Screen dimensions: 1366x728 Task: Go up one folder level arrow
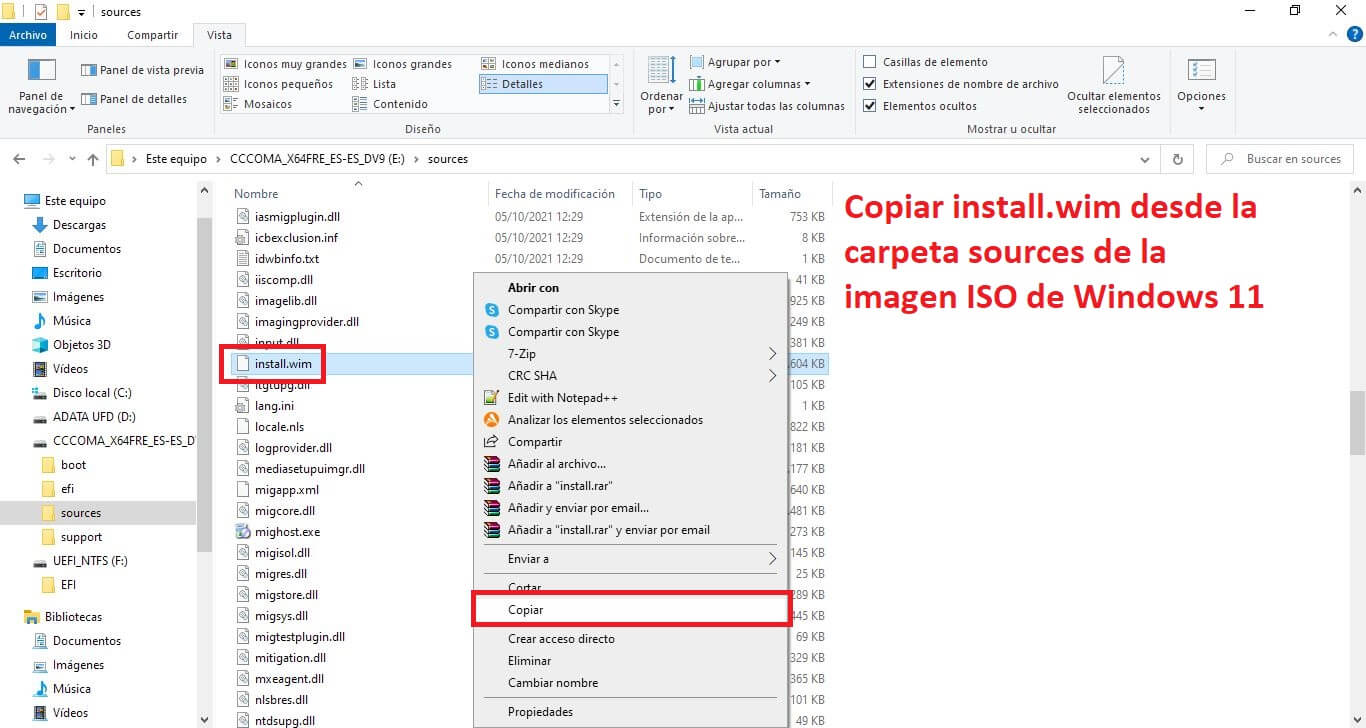93,159
